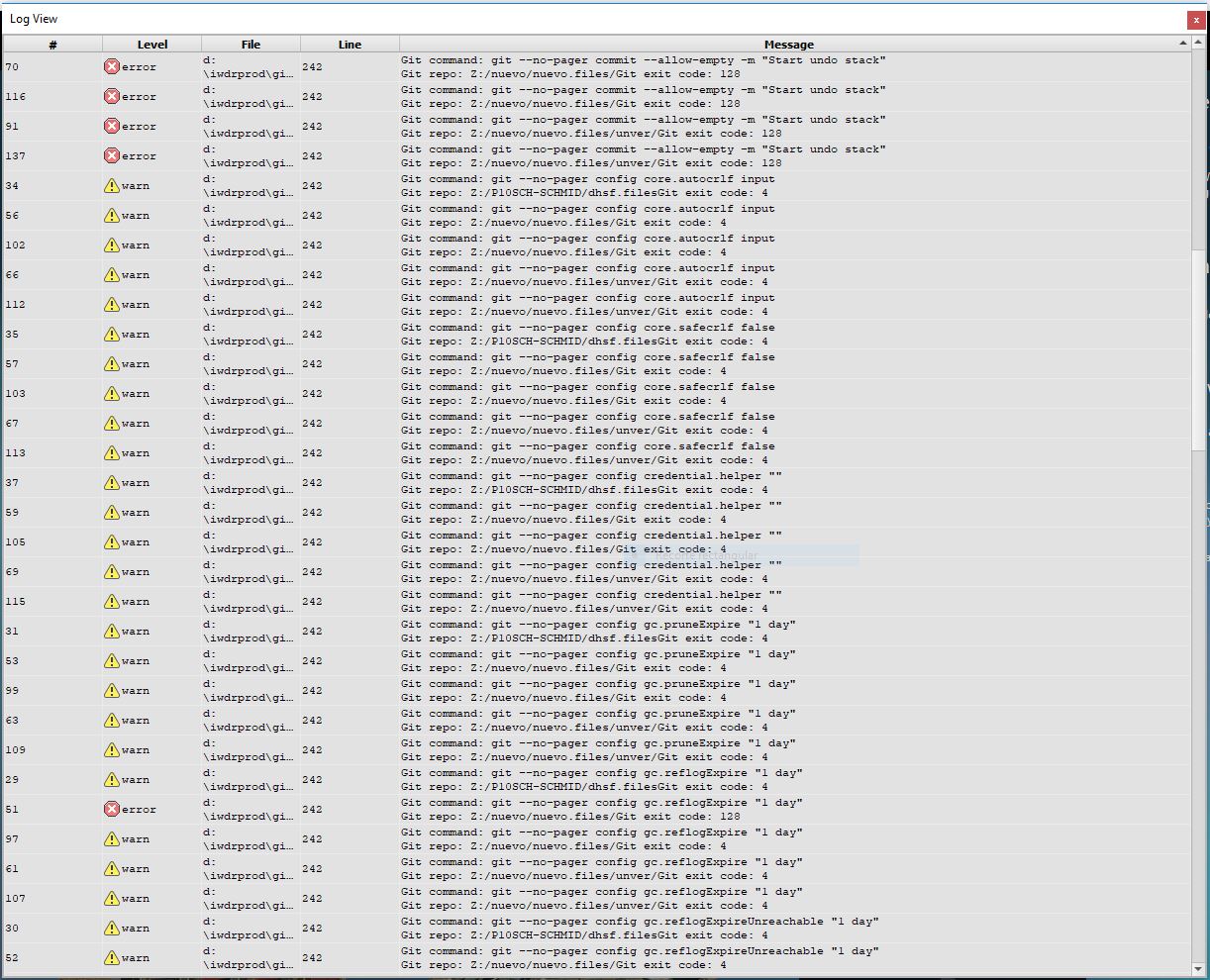The image size is (1210, 980).
Task: Sort the log by the Level column header
Action: (x=152, y=45)
